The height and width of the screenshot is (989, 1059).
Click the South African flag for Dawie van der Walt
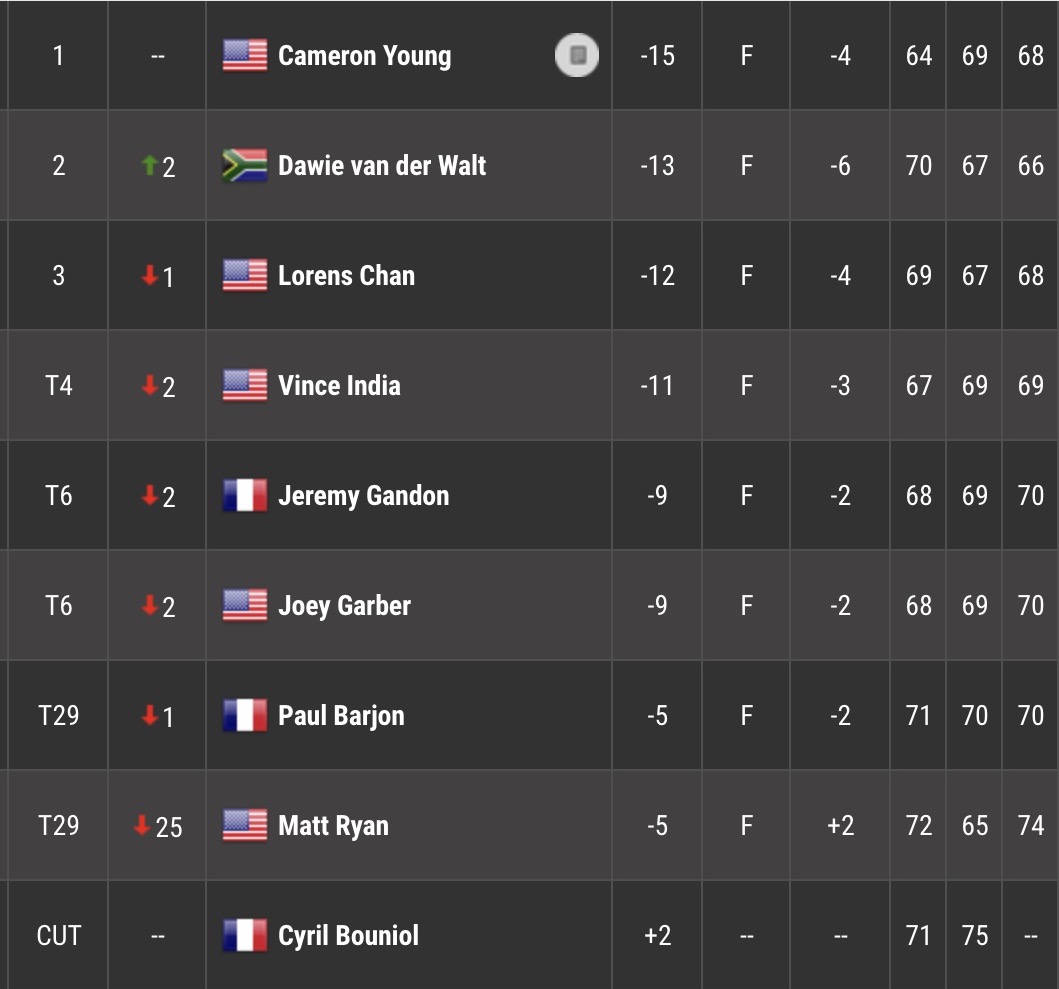click(244, 166)
